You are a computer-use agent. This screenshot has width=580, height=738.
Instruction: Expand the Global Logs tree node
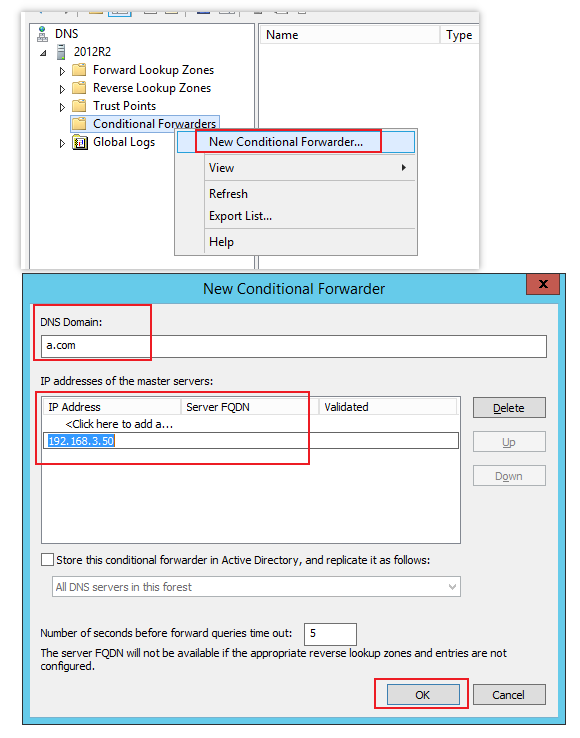pos(62,143)
